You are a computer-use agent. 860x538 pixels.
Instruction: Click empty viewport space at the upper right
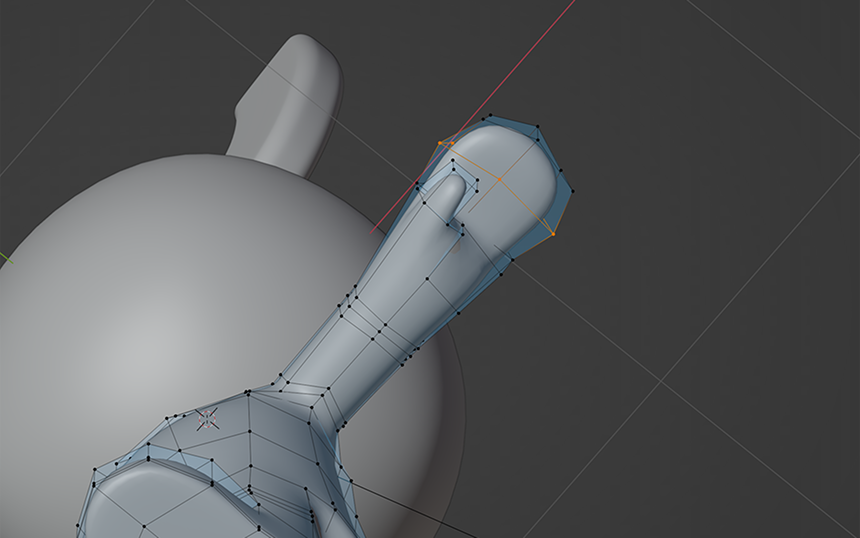[x=760, y=80]
